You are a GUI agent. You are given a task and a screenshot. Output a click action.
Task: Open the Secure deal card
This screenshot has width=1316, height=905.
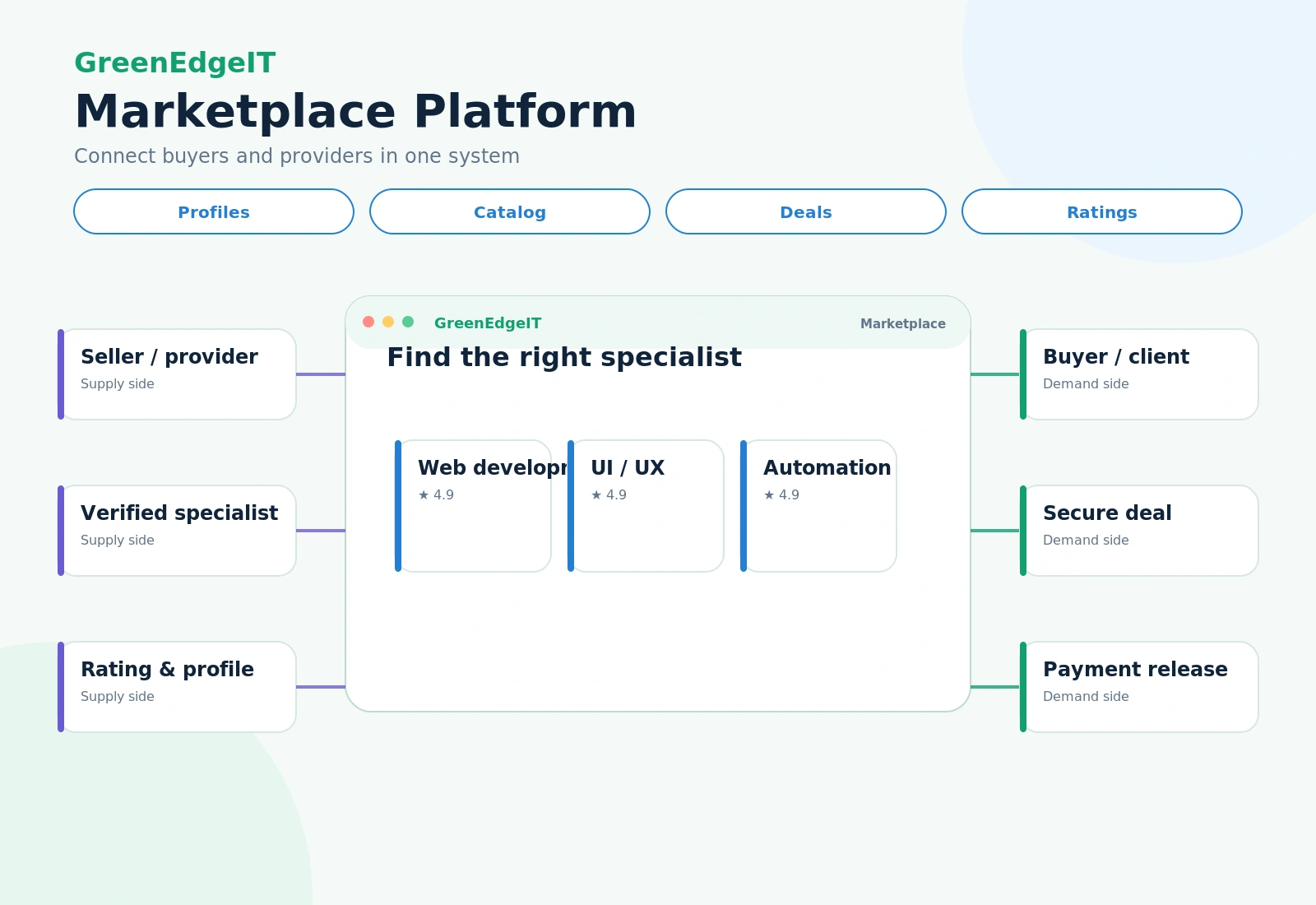click(x=1139, y=531)
